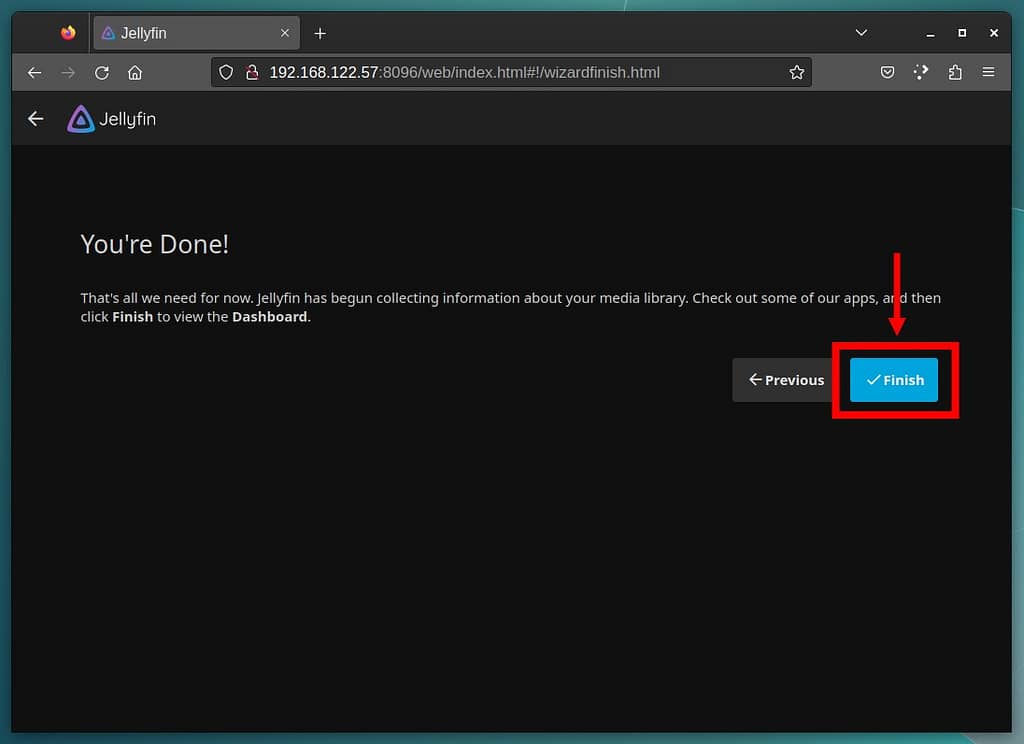Bookmark this page with the star
Screen dimensions: 1024x744
click(x=796, y=73)
